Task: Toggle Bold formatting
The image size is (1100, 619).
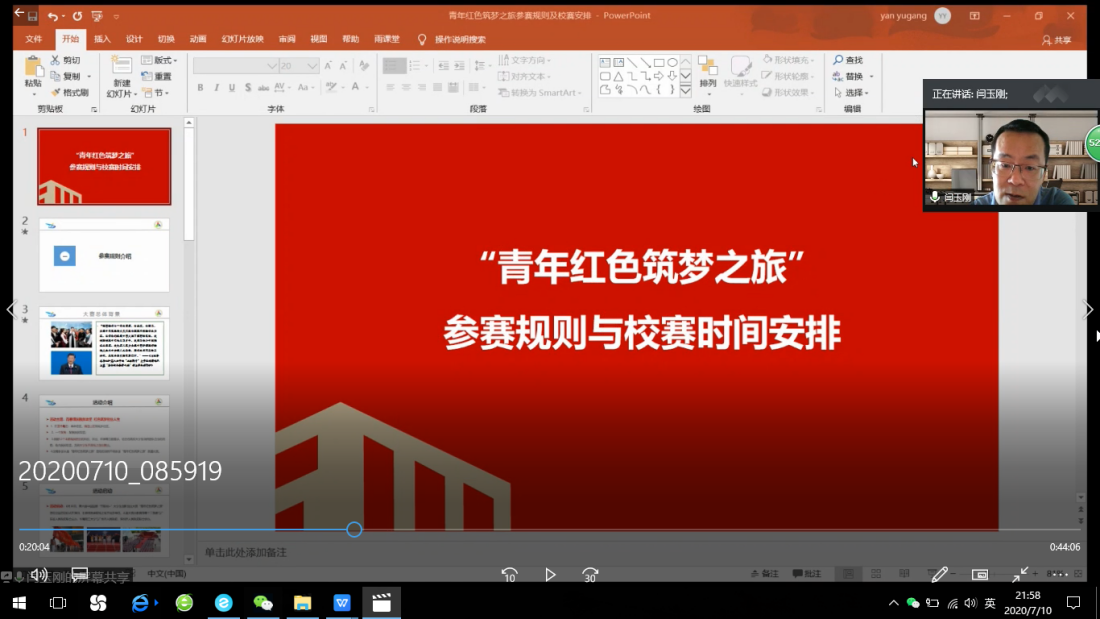Action: click(x=200, y=88)
